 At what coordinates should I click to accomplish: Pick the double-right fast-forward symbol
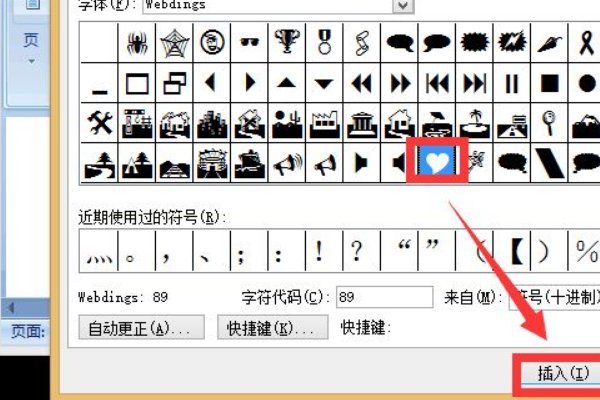click(x=399, y=83)
